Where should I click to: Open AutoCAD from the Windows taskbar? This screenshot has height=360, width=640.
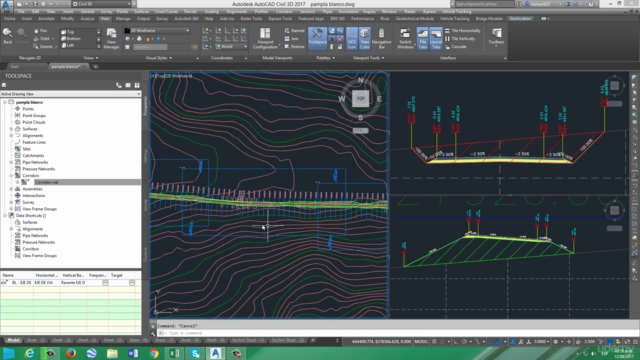[x=216, y=353]
